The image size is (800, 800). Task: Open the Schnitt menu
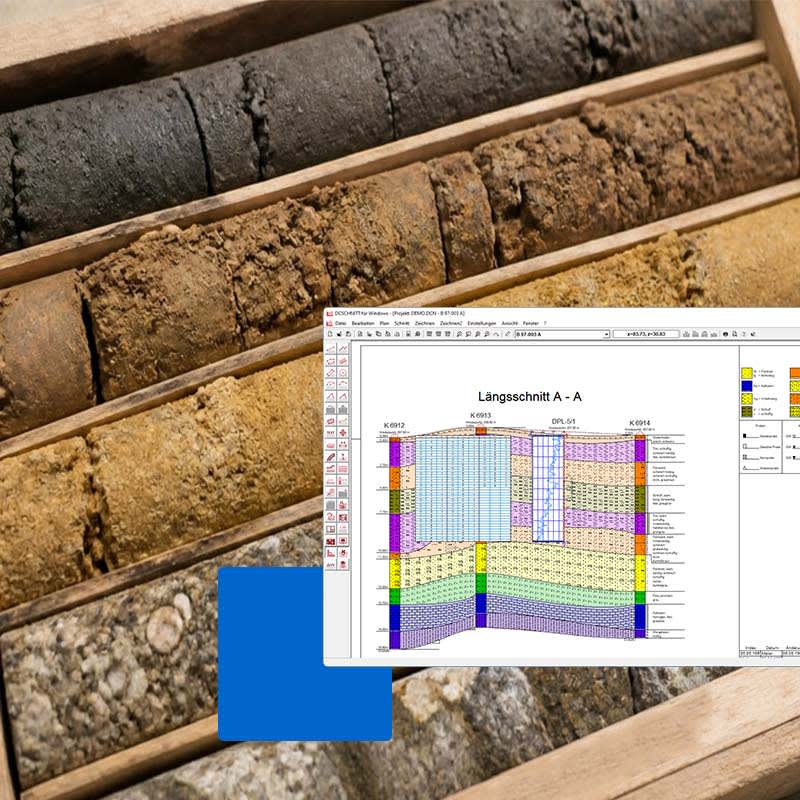(x=402, y=323)
